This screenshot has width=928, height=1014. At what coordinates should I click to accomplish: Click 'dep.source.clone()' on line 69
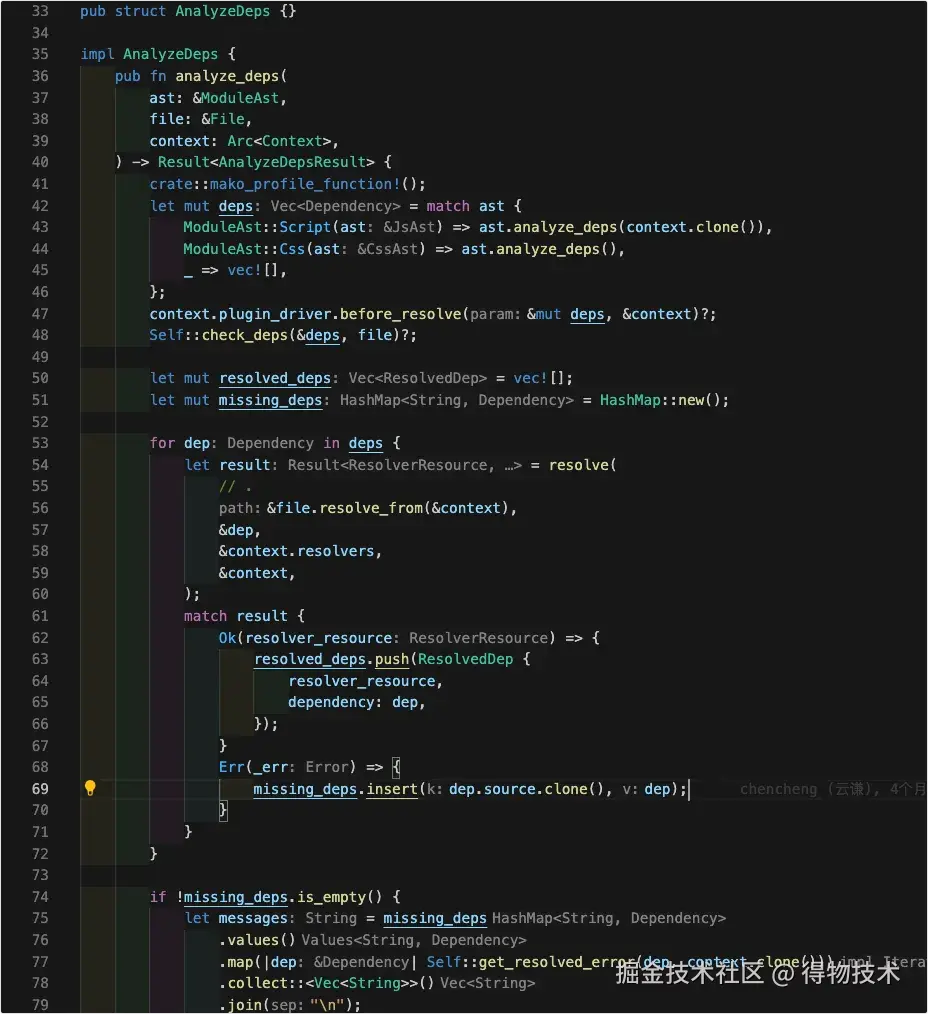click(526, 789)
